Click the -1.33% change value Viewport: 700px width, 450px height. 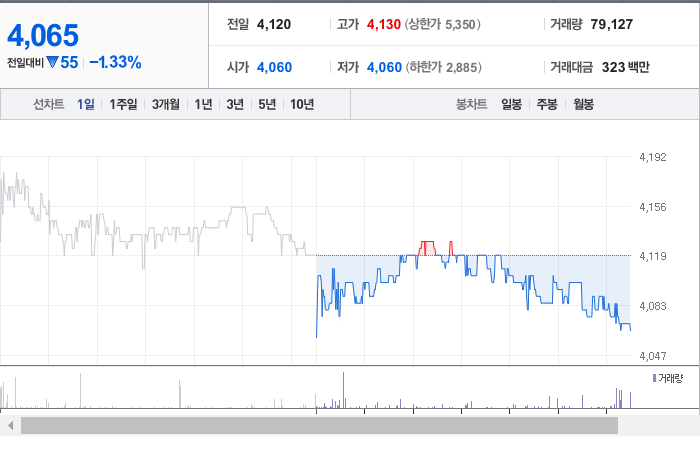[x=115, y=62]
